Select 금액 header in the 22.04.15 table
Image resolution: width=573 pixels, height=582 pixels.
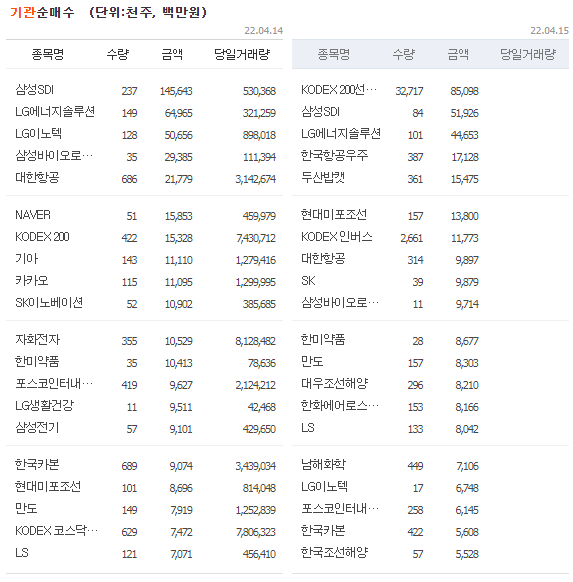[458, 54]
